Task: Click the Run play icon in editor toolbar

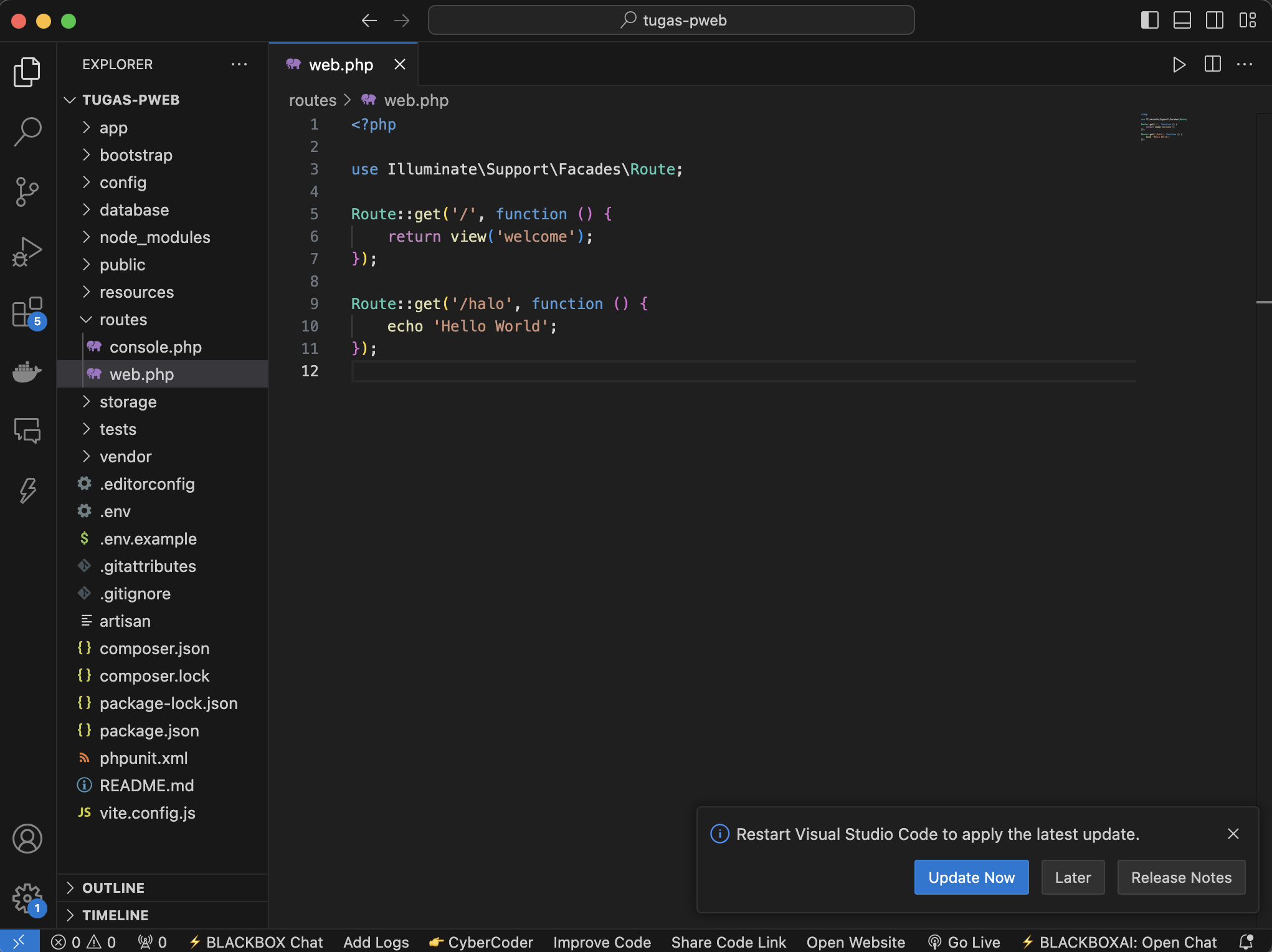Action: coord(1179,64)
